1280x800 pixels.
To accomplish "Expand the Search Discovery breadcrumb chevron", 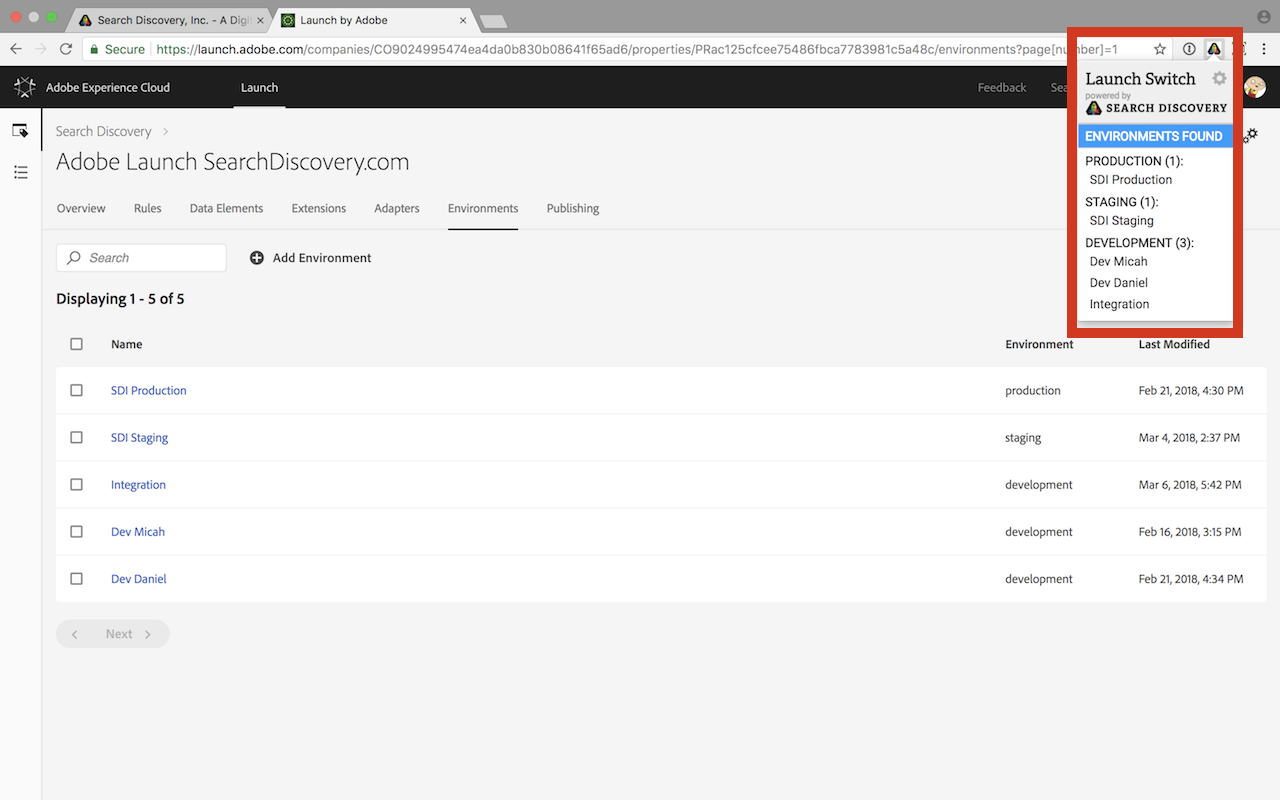I will [166, 131].
